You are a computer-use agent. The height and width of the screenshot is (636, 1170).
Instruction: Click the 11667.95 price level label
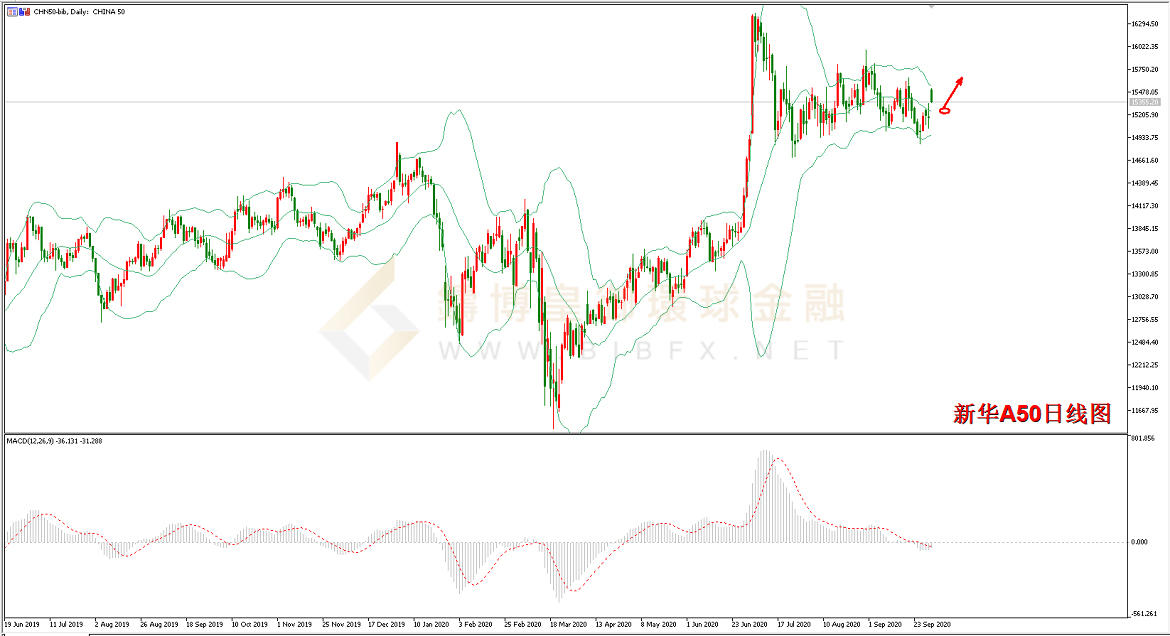click(1145, 410)
